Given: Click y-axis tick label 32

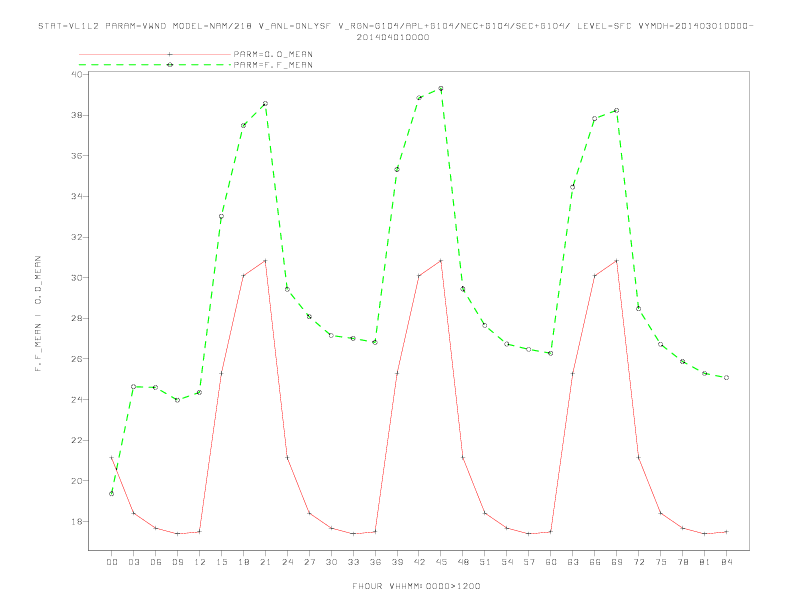Looking at the screenshot, I should pyautogui.click(x=77, y=237).
